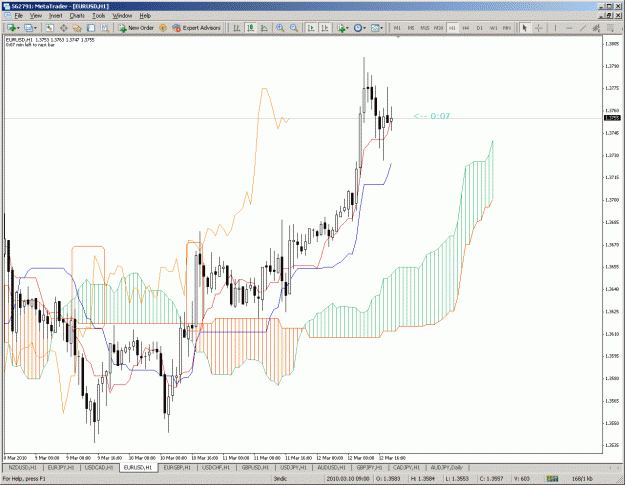Open the Templates dropdown
Viewport: 625px width, 485px height.
coord(377,28)
